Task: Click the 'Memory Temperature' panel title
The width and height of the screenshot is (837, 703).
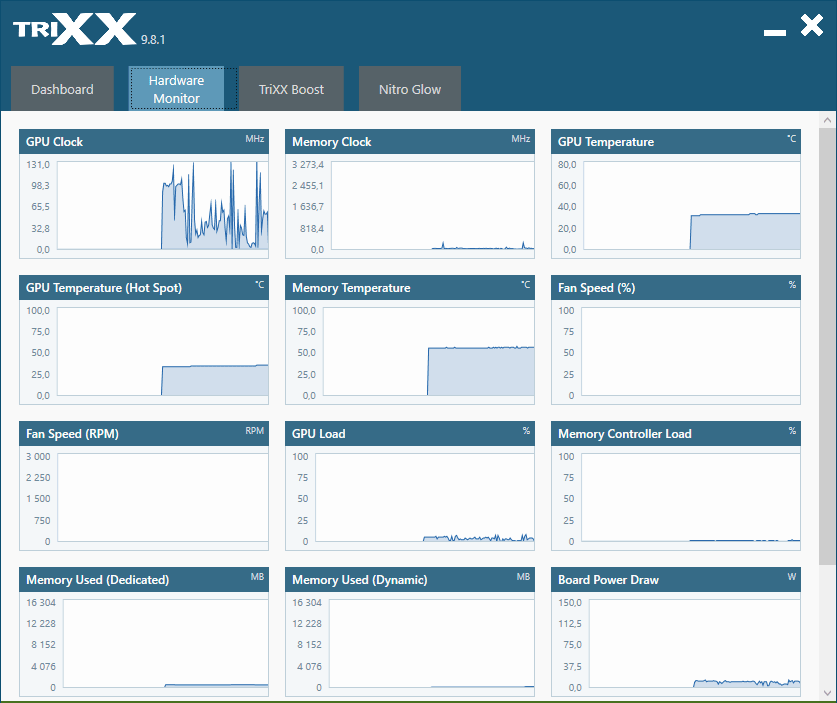Action: point(351,288)
